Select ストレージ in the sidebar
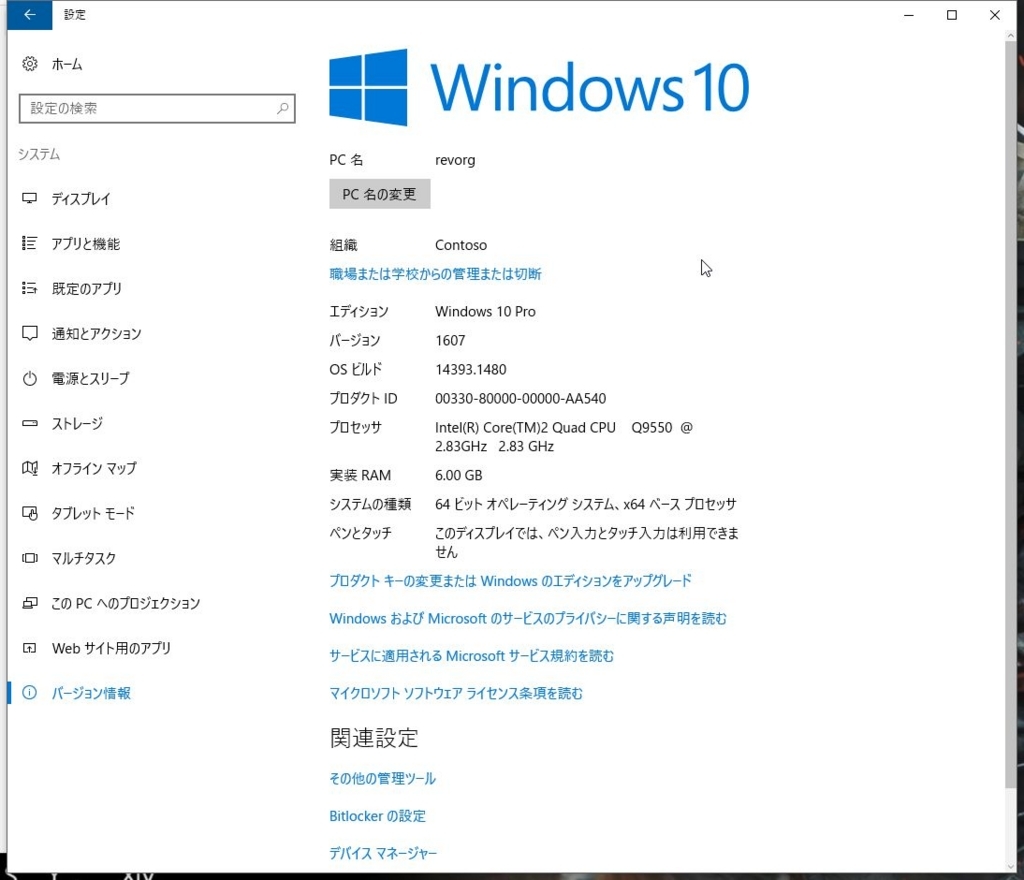This screenshot has height=880, width=1024. (77, 423)
